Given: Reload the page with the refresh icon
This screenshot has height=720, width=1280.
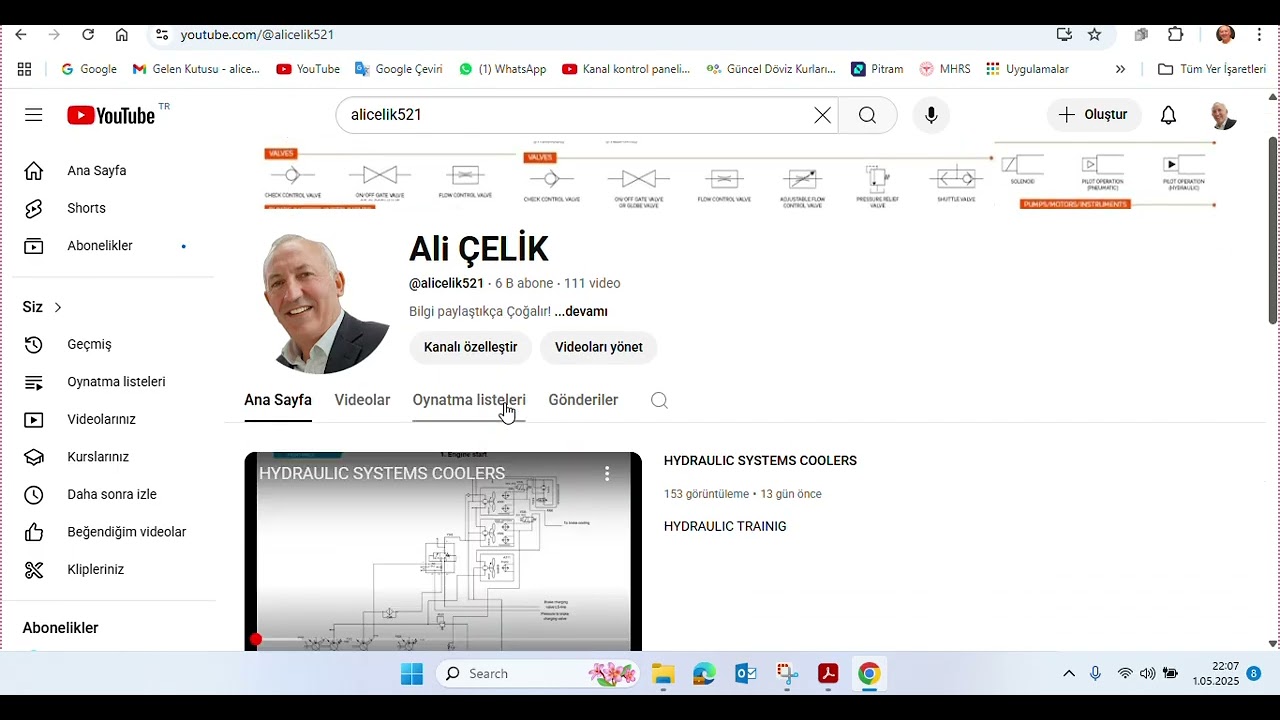Looking at the screenshot, I should tap(88, 34).
